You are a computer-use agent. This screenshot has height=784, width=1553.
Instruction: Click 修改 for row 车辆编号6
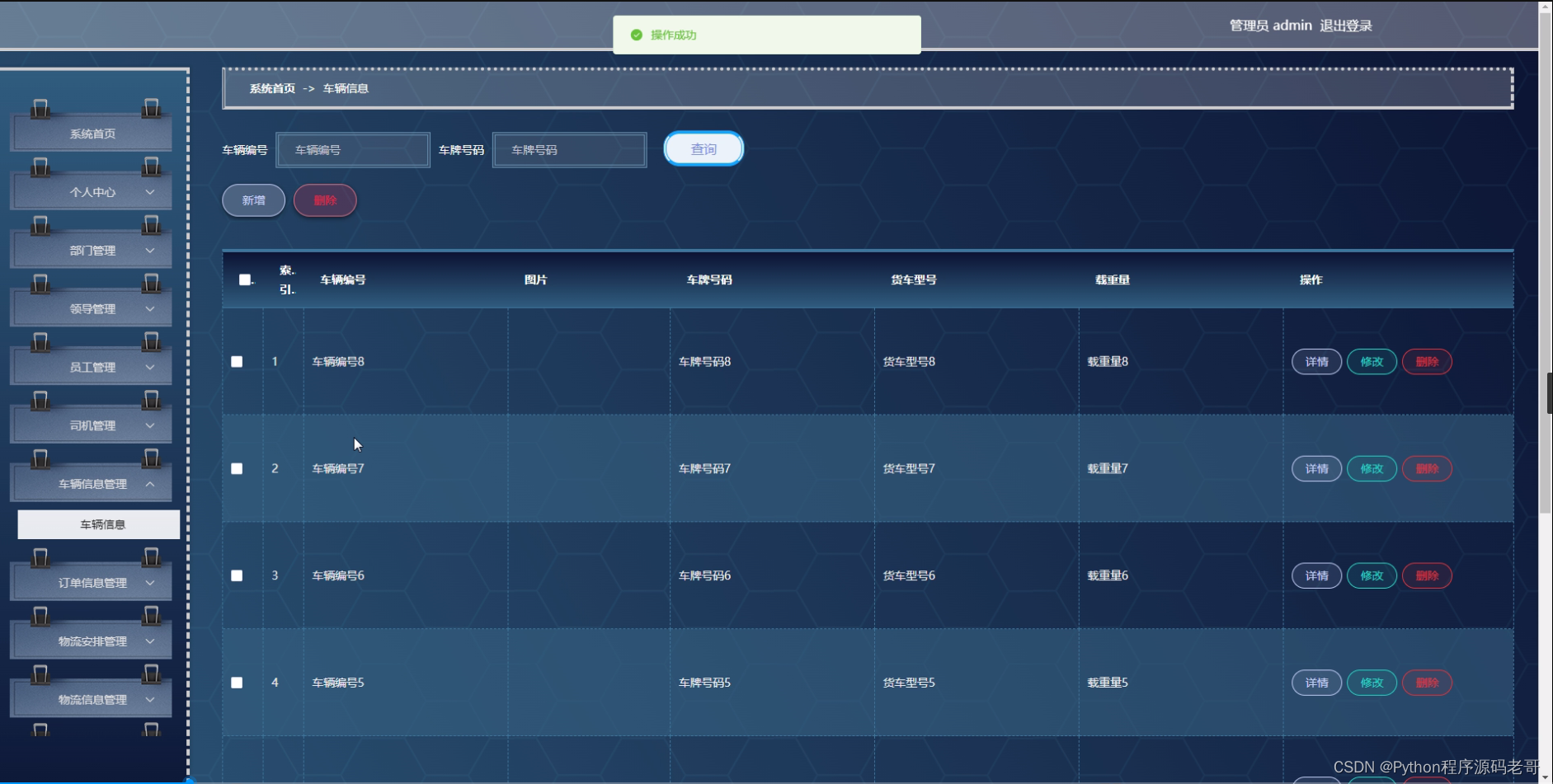(1372, 575)
